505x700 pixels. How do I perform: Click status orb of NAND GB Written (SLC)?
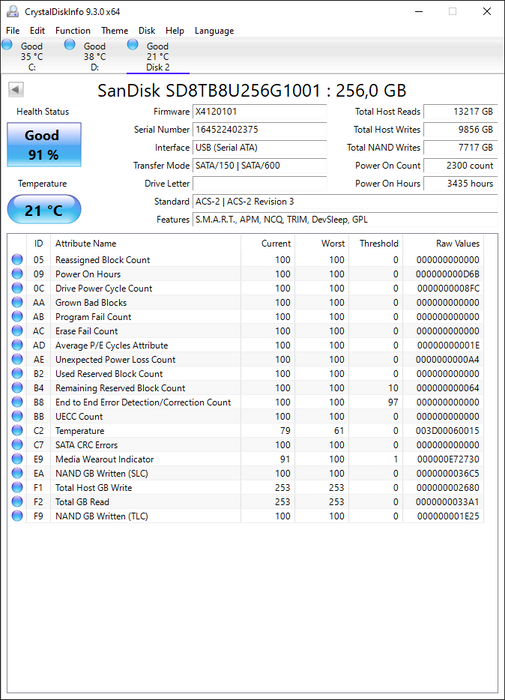pyautogui.click(x=17, y=473)
